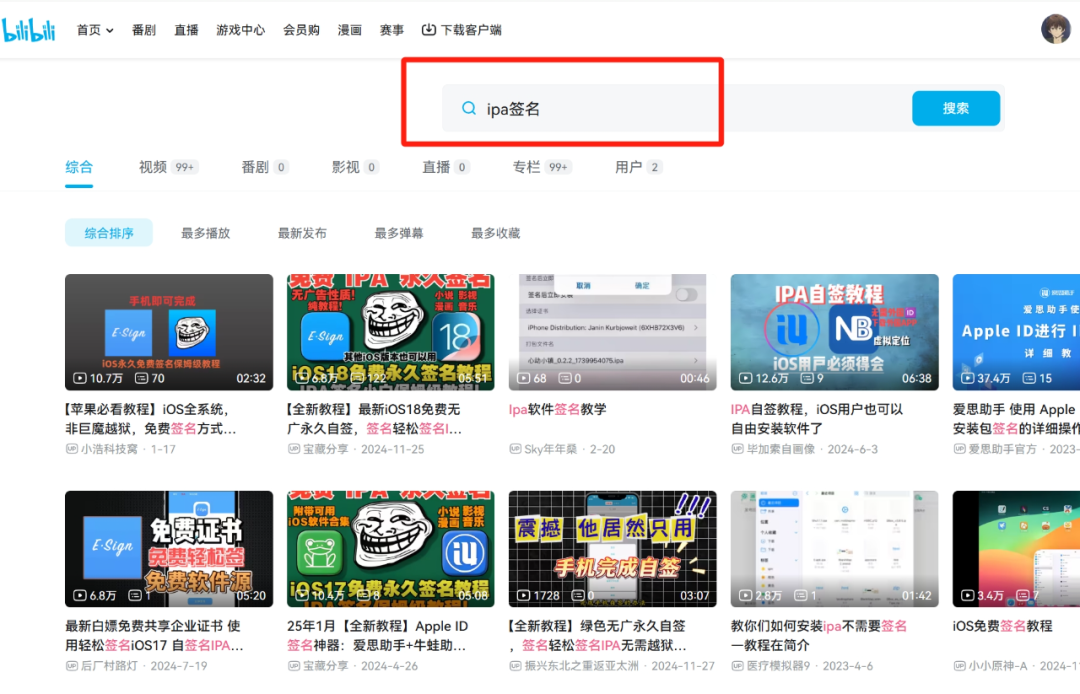Image resolution: width=1080 pixels, height=694 pixels.
Task: Open 赛事 in top navigation
Action: coord(391,30)
